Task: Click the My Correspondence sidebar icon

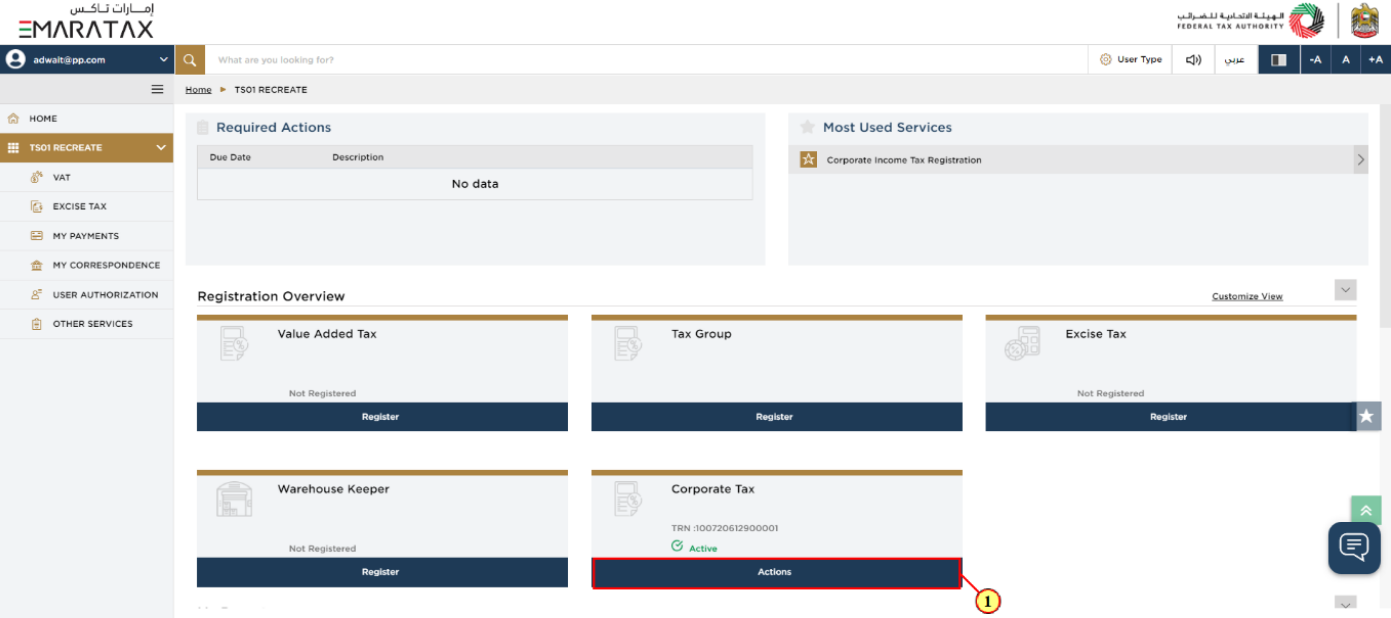Action: click(x=37, y=265)
